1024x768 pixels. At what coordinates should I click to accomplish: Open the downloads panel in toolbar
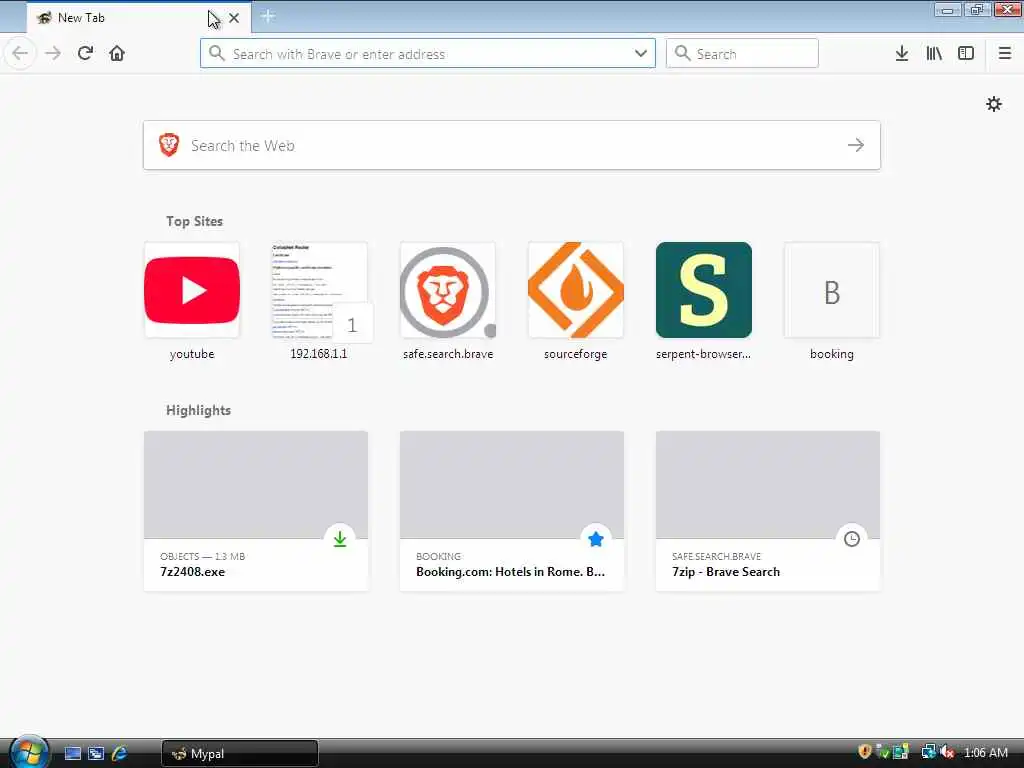pos(902,54)
